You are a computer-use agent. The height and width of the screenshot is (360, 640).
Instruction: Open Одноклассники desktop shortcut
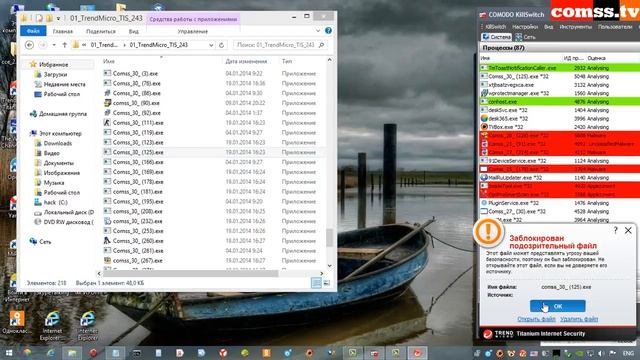point(16,323)
